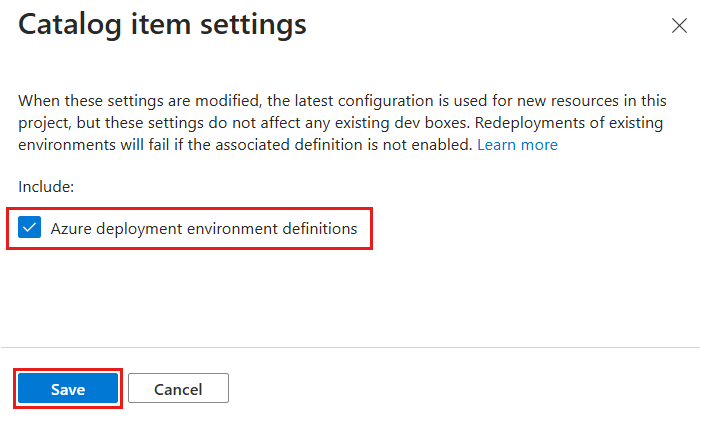Dismiss the dialog using the X icon
This screenshot has width=701, height=441.
(679, 26)
